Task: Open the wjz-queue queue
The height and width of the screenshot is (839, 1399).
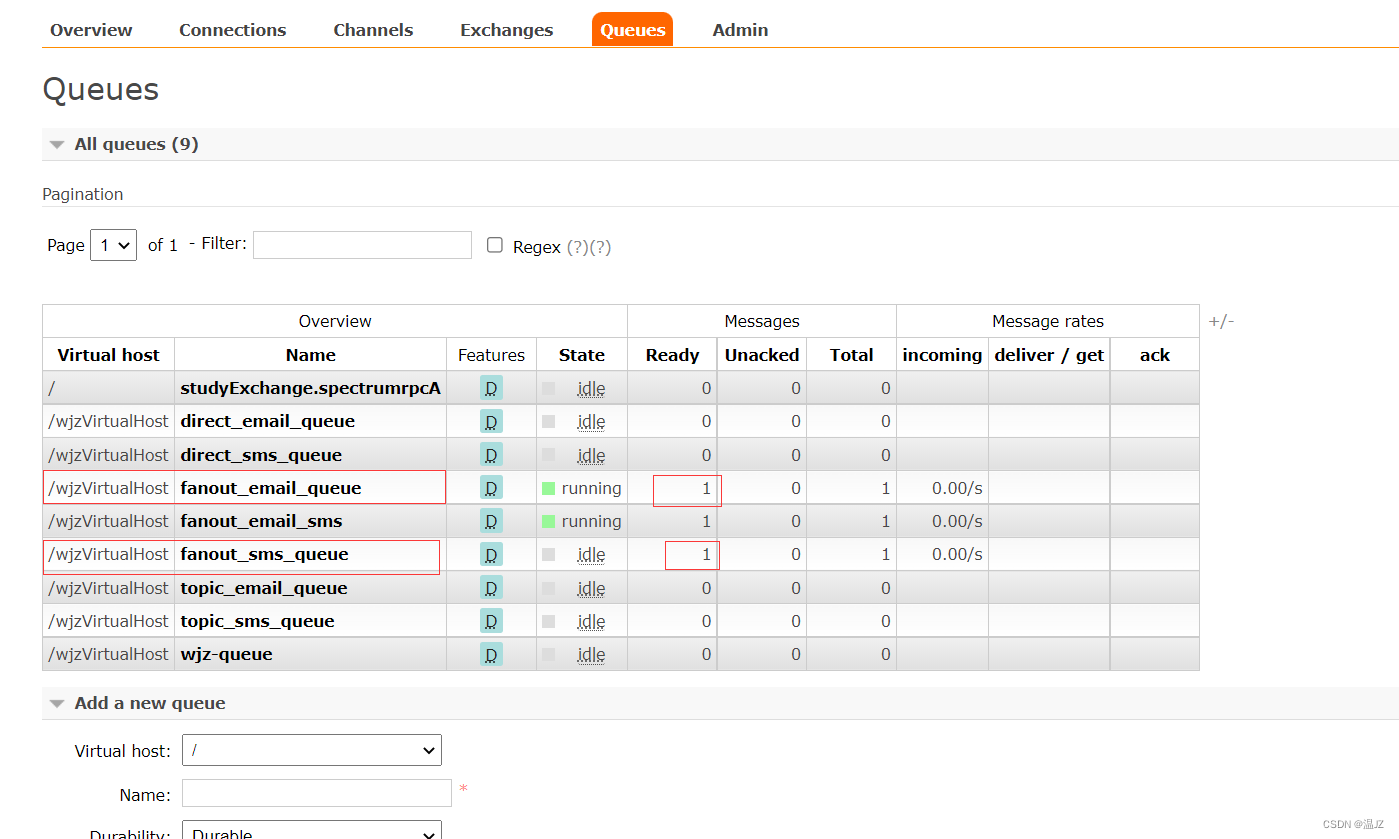Action: [226, 654]
